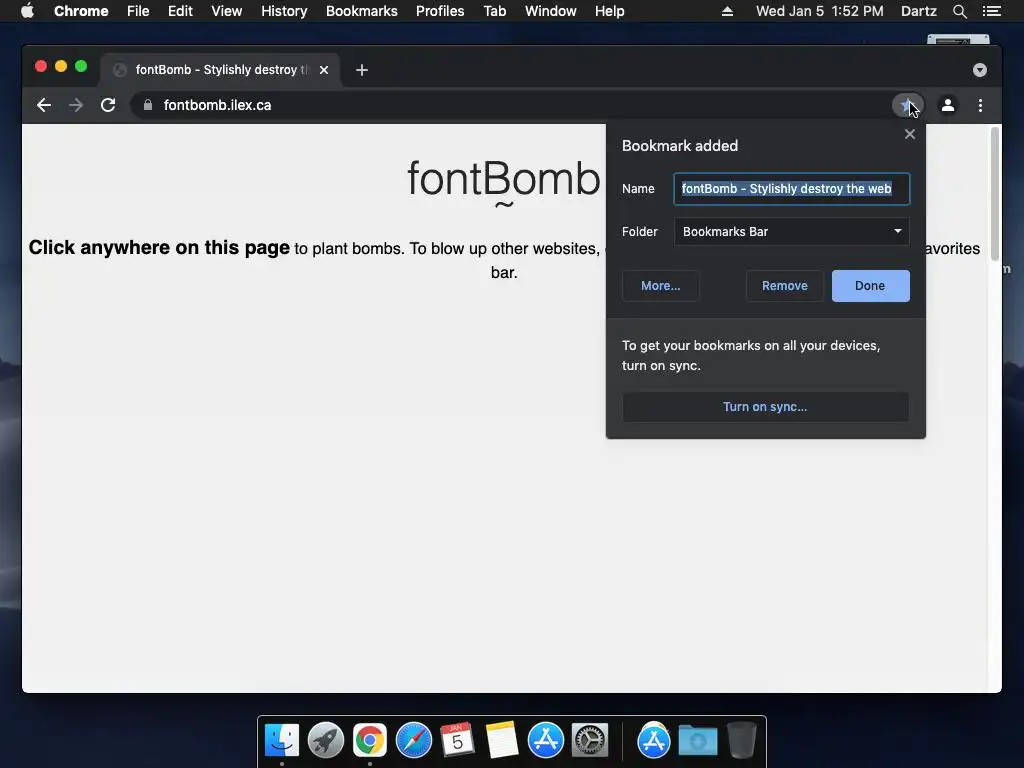Viewport: 1024px width, 768px height.
Task: Open Calendar icon in the dock
Action: [457, 740]
